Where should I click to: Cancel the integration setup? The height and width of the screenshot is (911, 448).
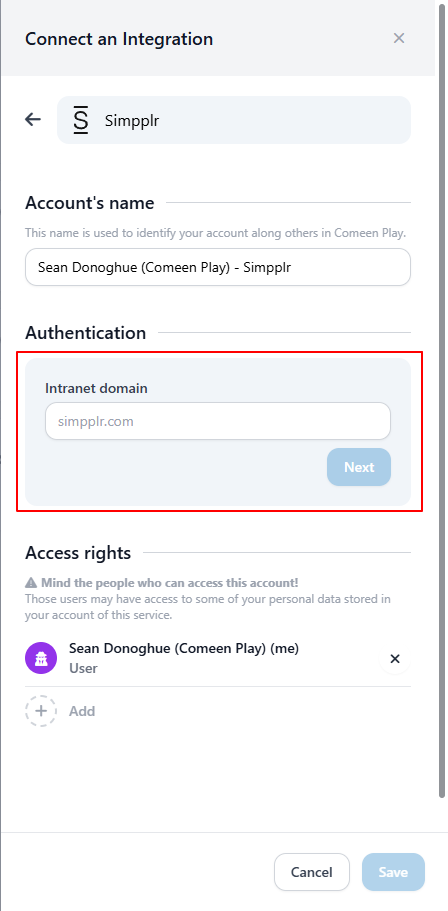[x=312, y=872]
